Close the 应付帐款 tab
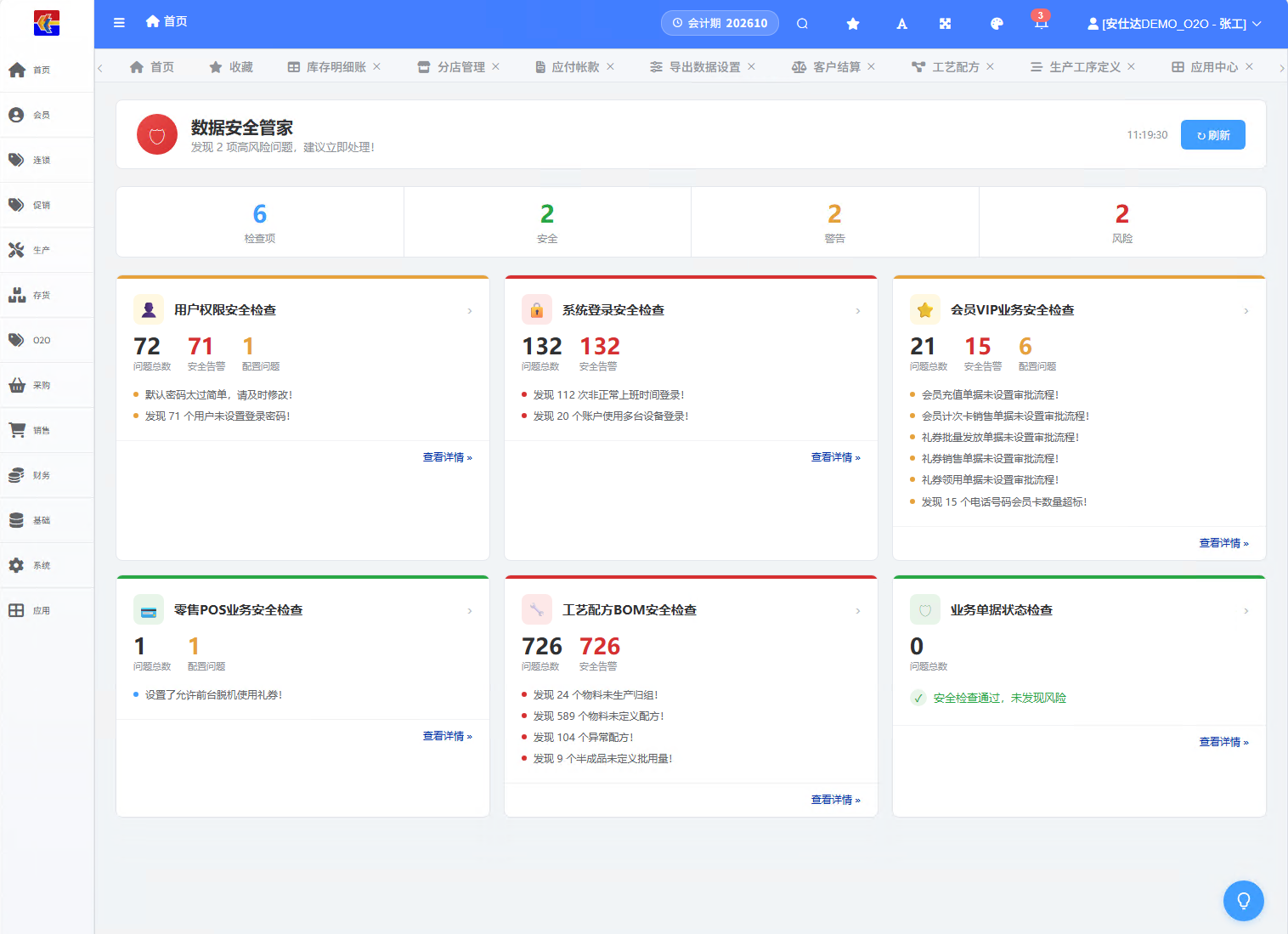 610,66
